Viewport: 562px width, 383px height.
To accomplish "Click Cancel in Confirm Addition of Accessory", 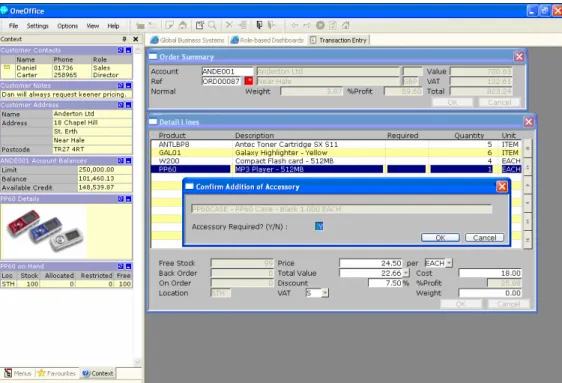I will 484,238.
